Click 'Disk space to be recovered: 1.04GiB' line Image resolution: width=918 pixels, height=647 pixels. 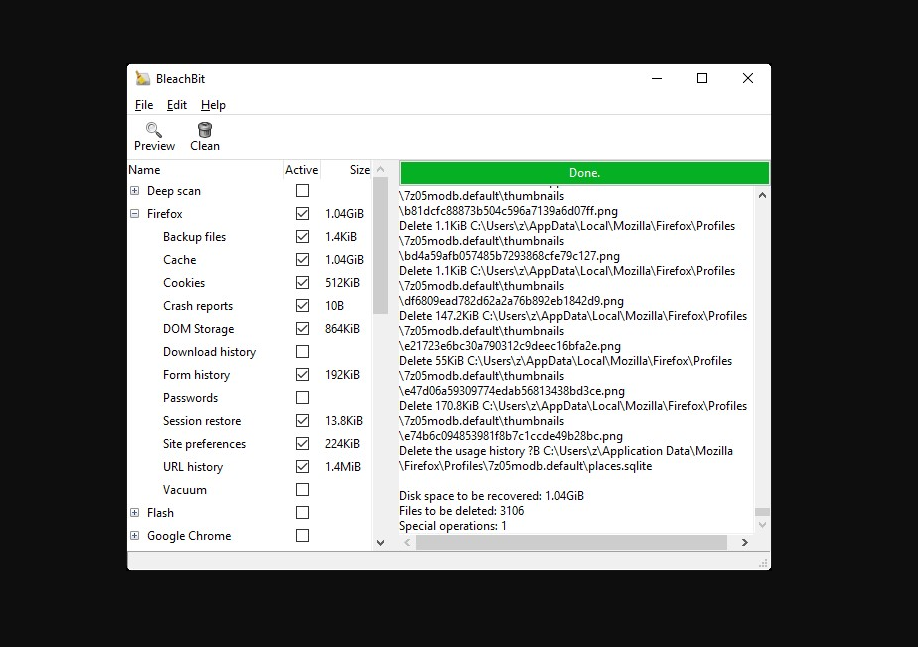click(x=491, y=495)
